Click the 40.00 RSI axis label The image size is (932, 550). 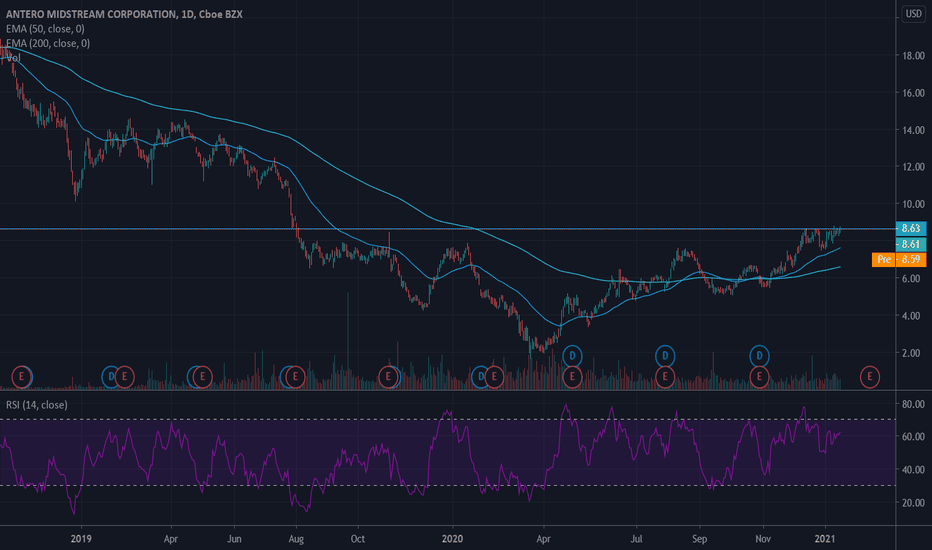tap(914, 470)
